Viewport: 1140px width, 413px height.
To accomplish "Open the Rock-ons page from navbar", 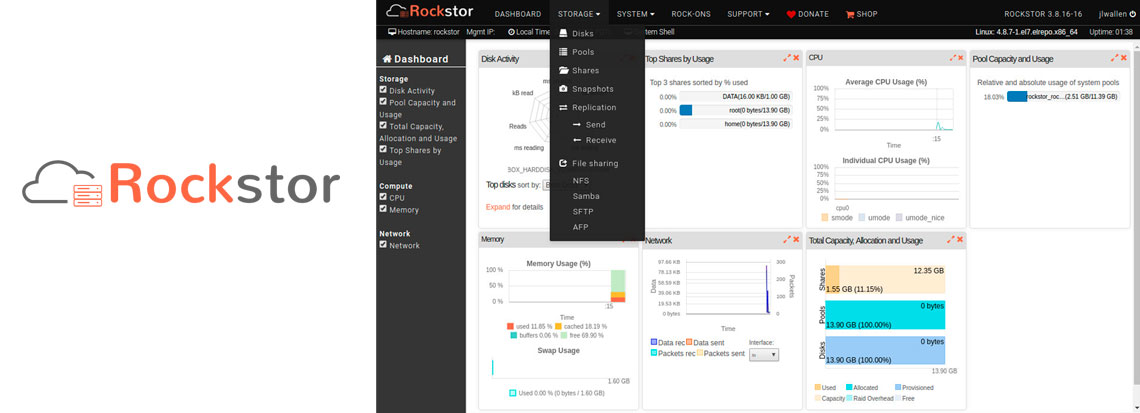I will pyautogui.click(x=691, y=14).
